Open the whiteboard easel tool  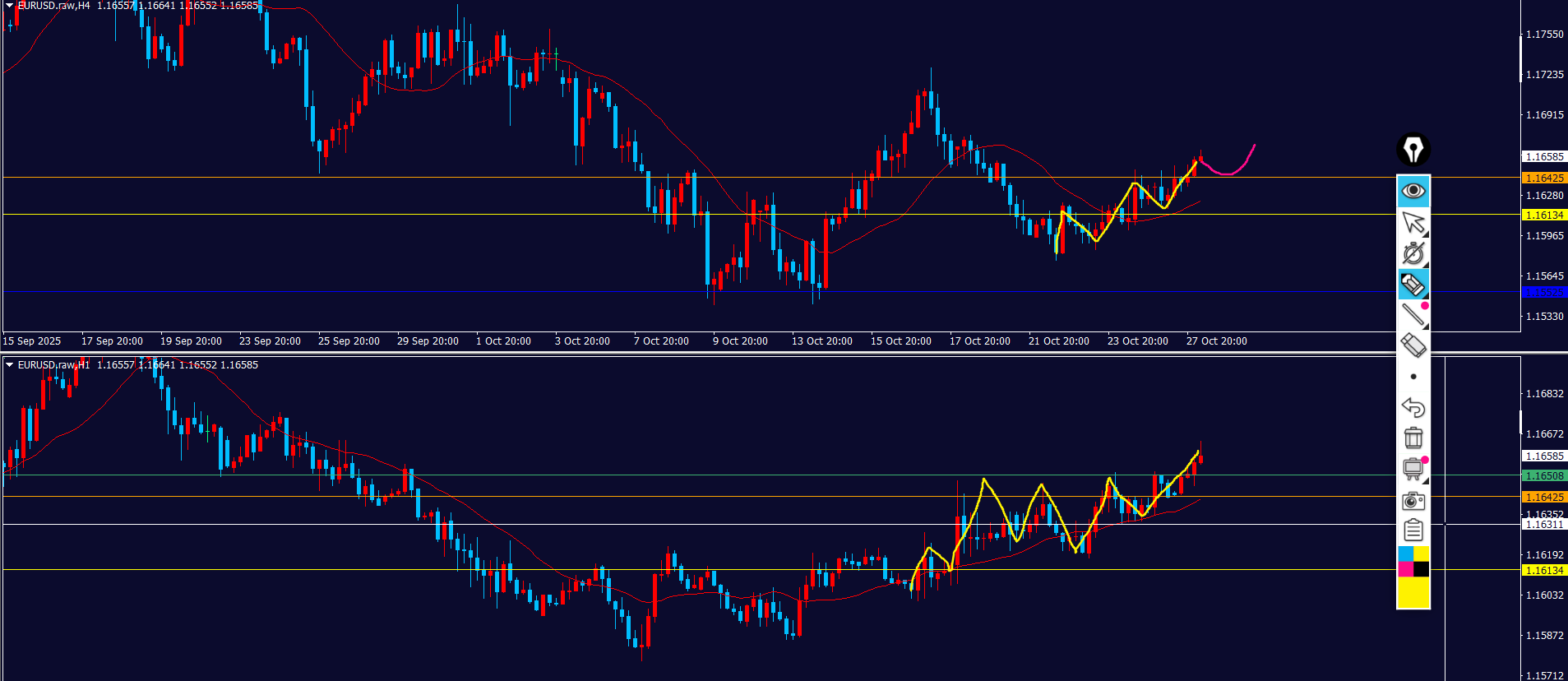tap(1413, 469)
